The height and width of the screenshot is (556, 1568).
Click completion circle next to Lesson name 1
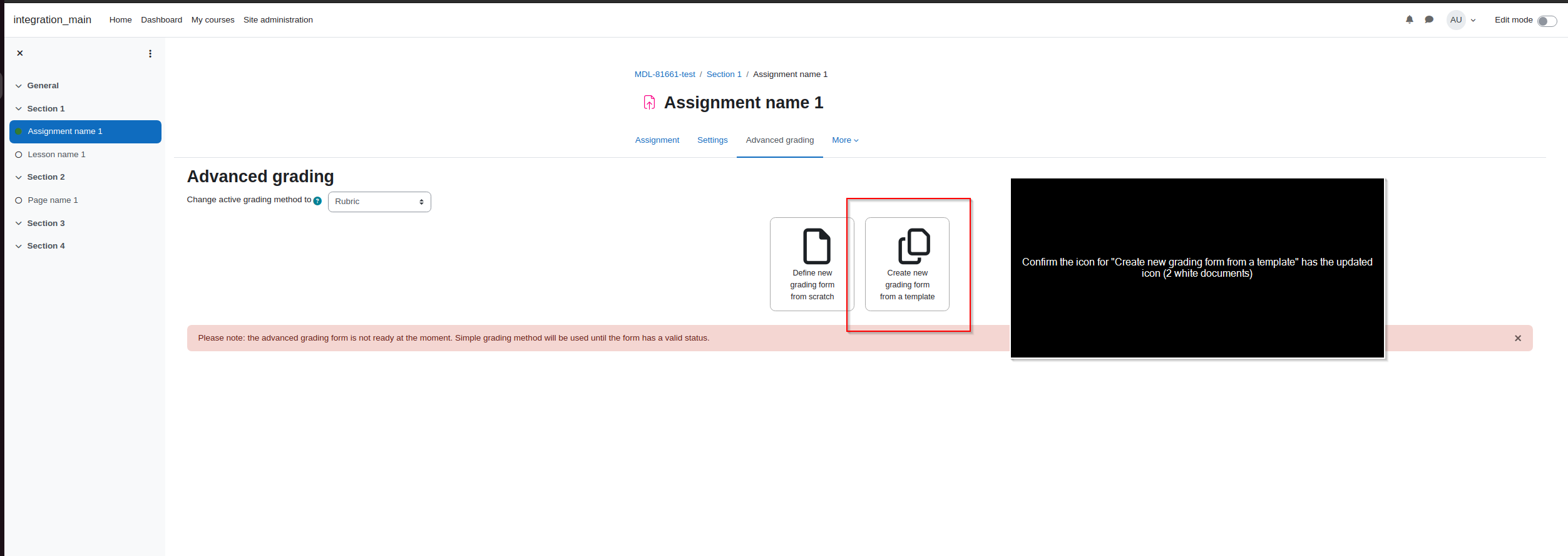pos(19,155)
